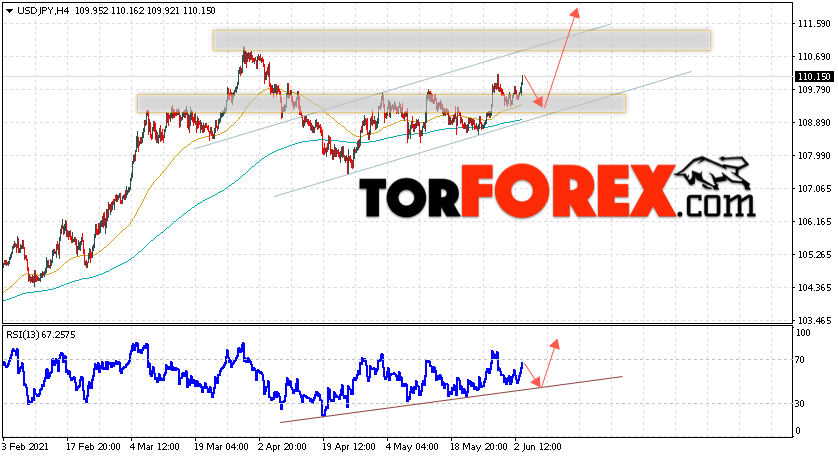Click the 107.065 price axis label
This screenshot has height=458, width=838.
[814, 189]
